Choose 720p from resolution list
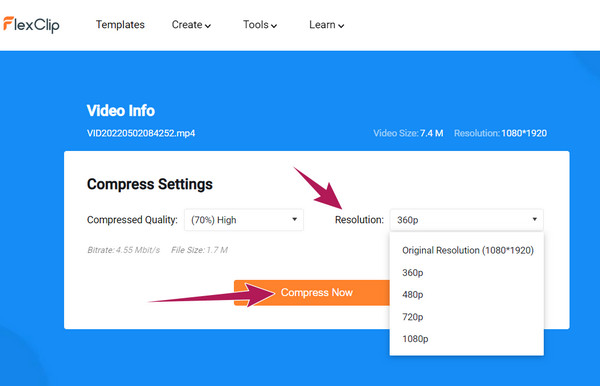Screen dimensions: 600x386 (x=412, y=317)
